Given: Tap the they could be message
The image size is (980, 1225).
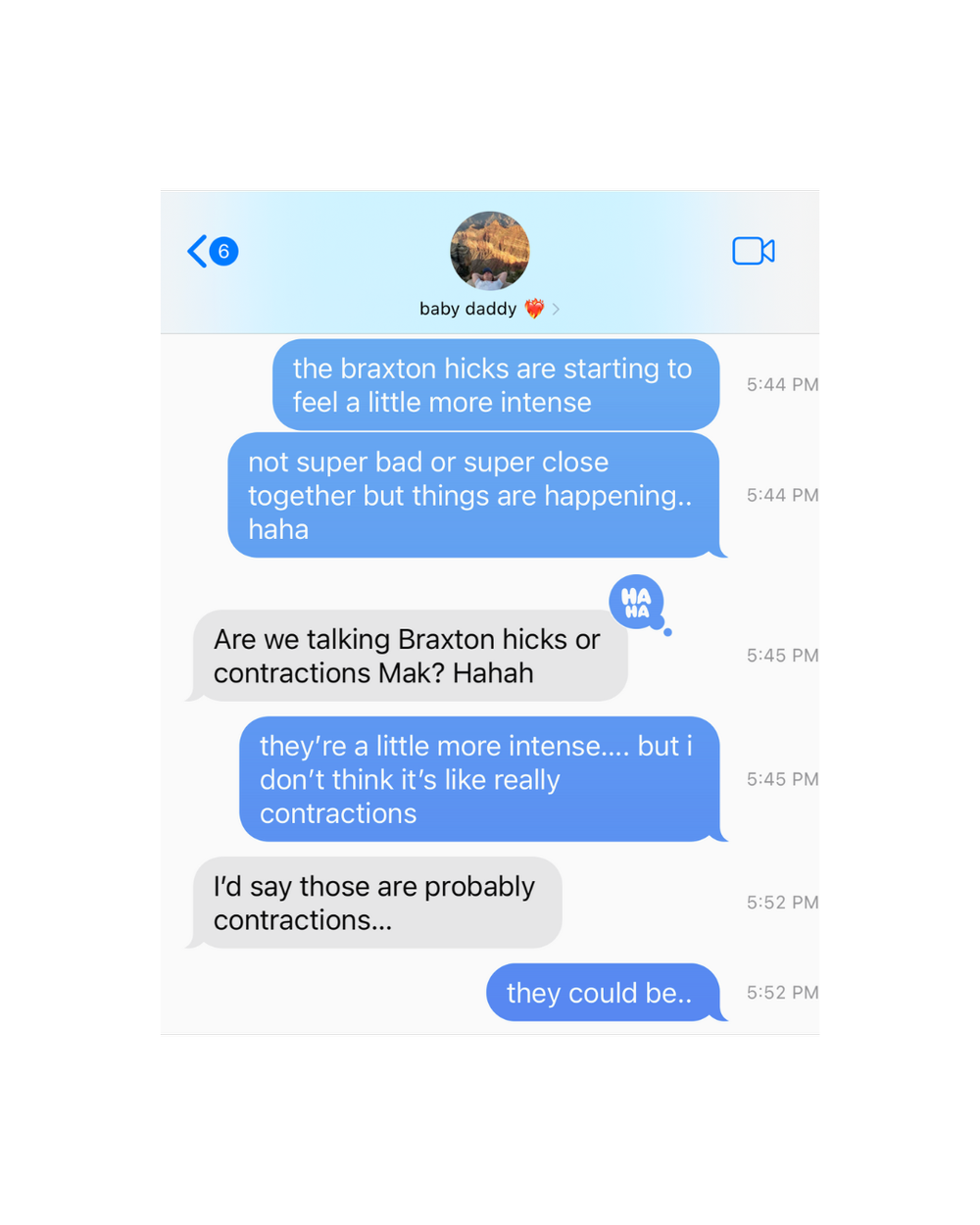Looking at the screenshot, I should click(x=604, y=993).
